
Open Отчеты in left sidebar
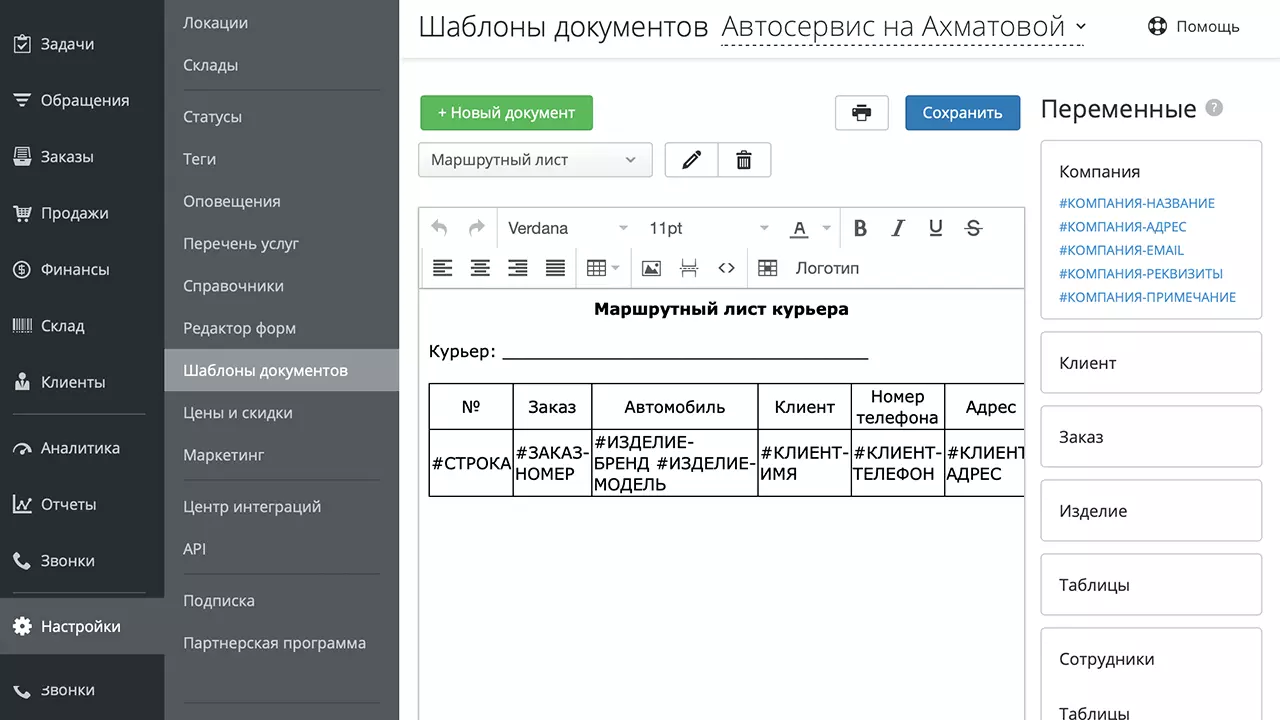click(x=82, y=504)
